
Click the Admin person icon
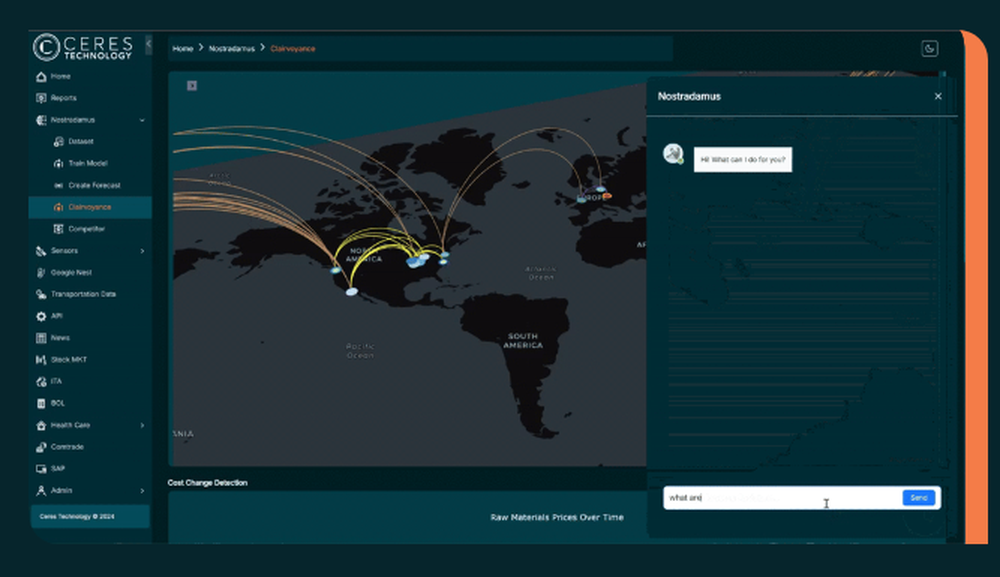coord(41,490)
